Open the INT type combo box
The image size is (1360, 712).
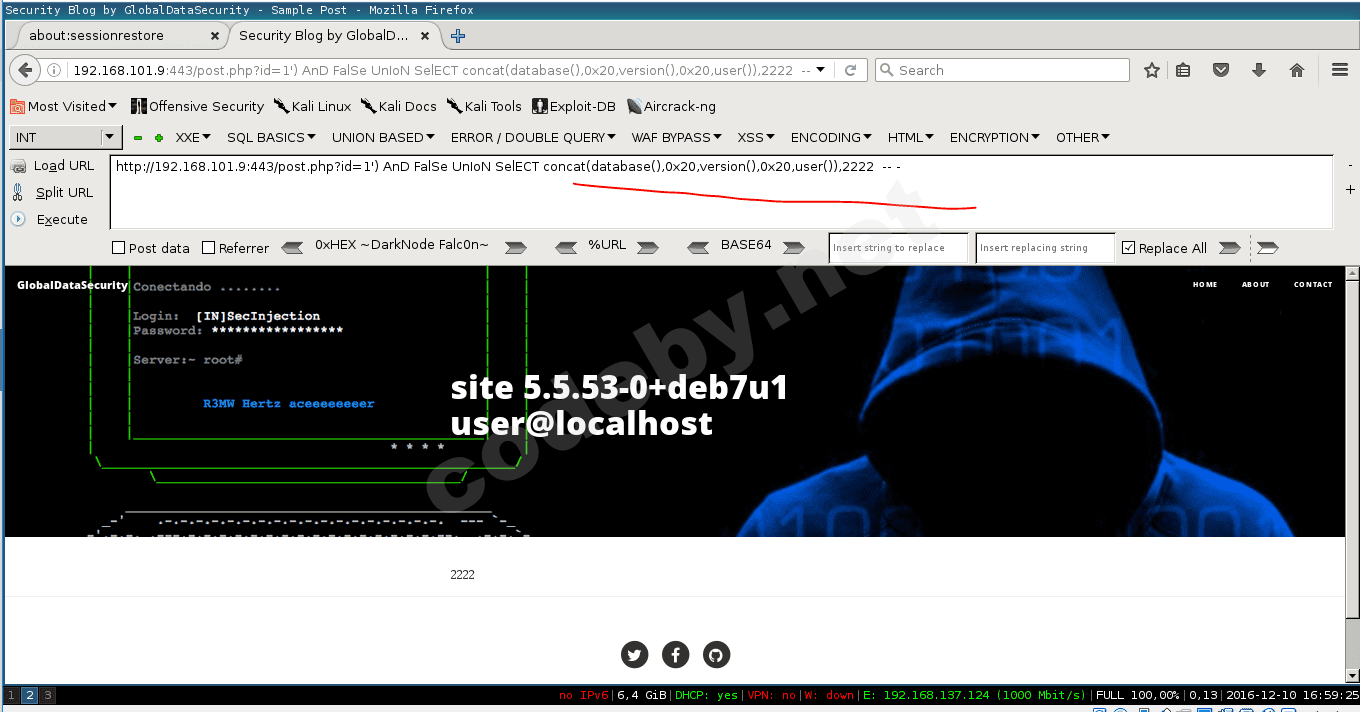tap(66, 138)
